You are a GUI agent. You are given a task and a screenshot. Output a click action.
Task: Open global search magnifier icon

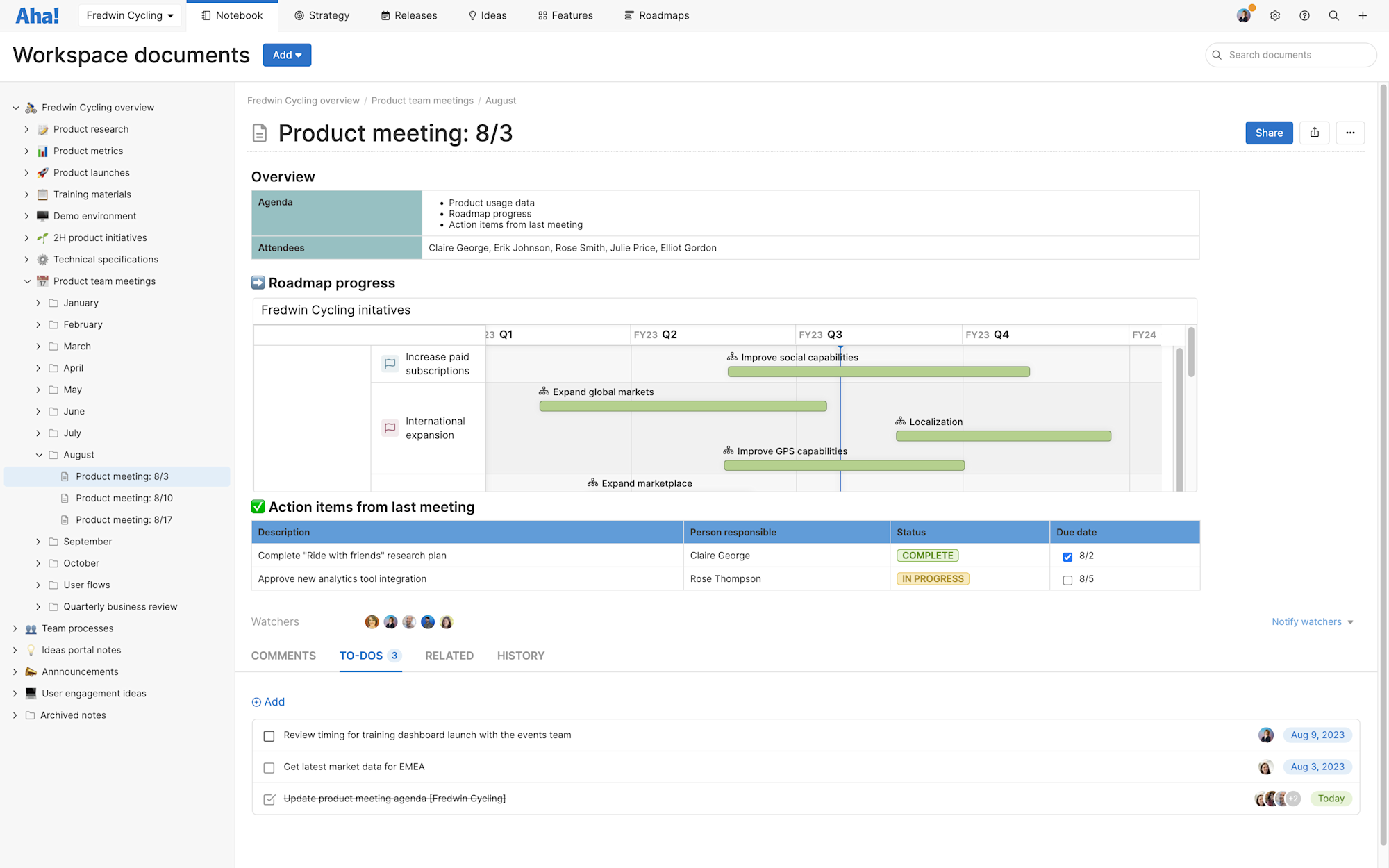click(x=1333, y=15)
